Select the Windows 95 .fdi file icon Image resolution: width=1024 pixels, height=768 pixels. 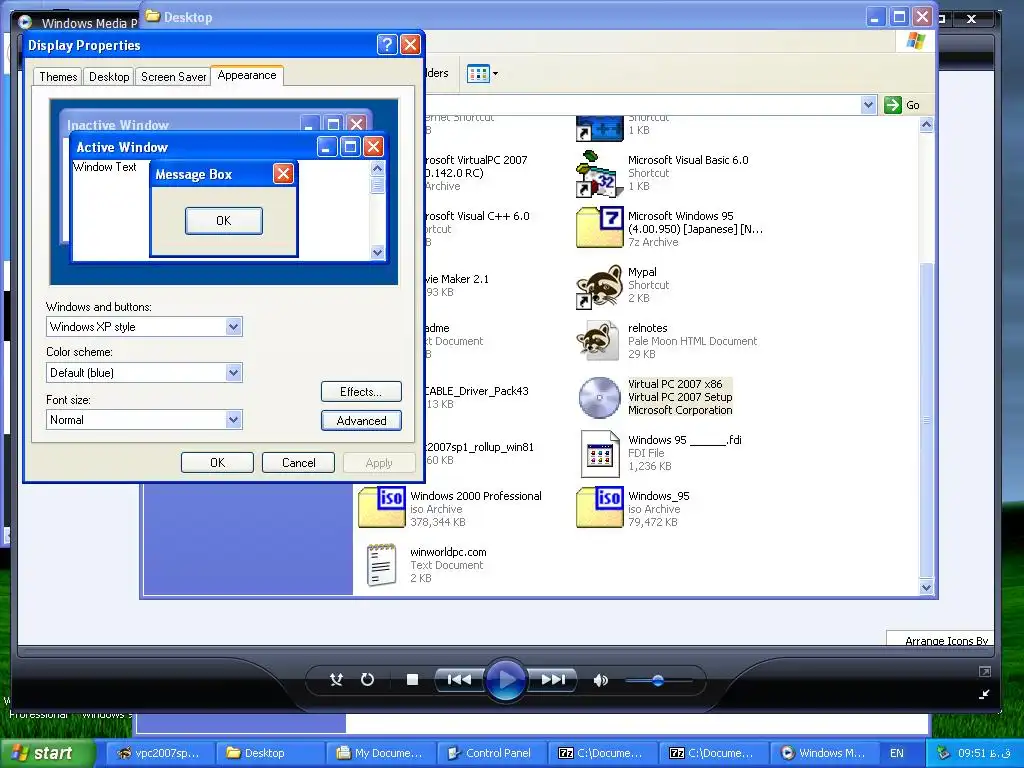pyautogui.click(x=600, y=453)
